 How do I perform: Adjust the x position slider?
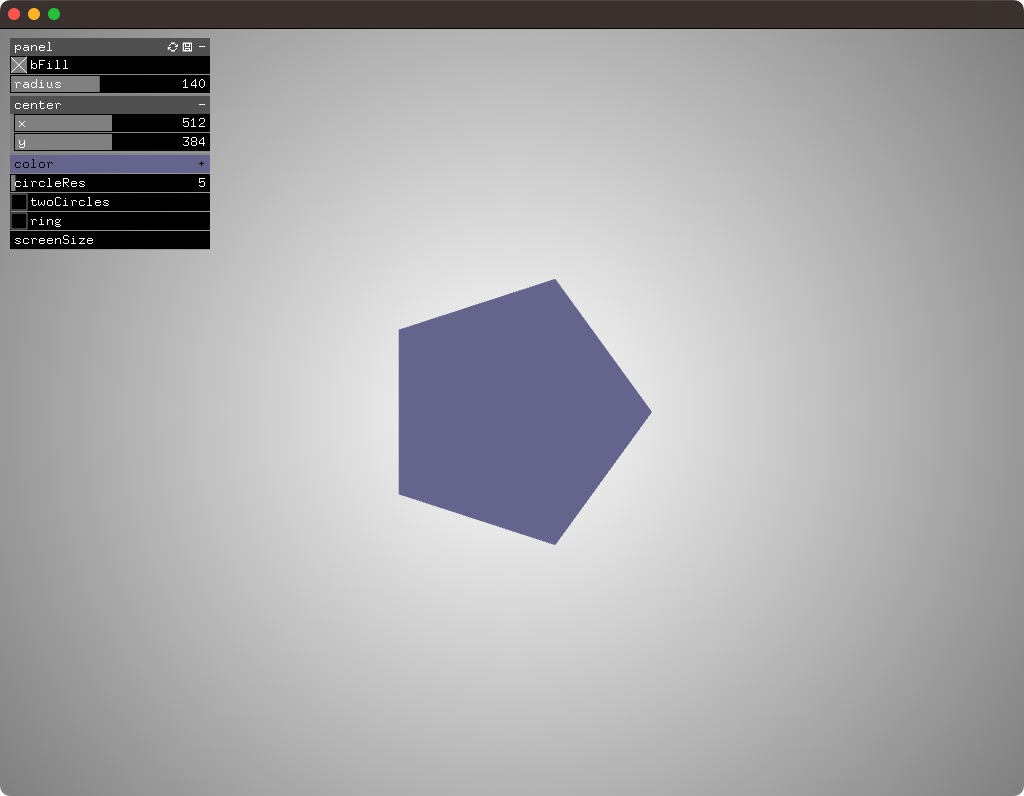coord(112,123)
